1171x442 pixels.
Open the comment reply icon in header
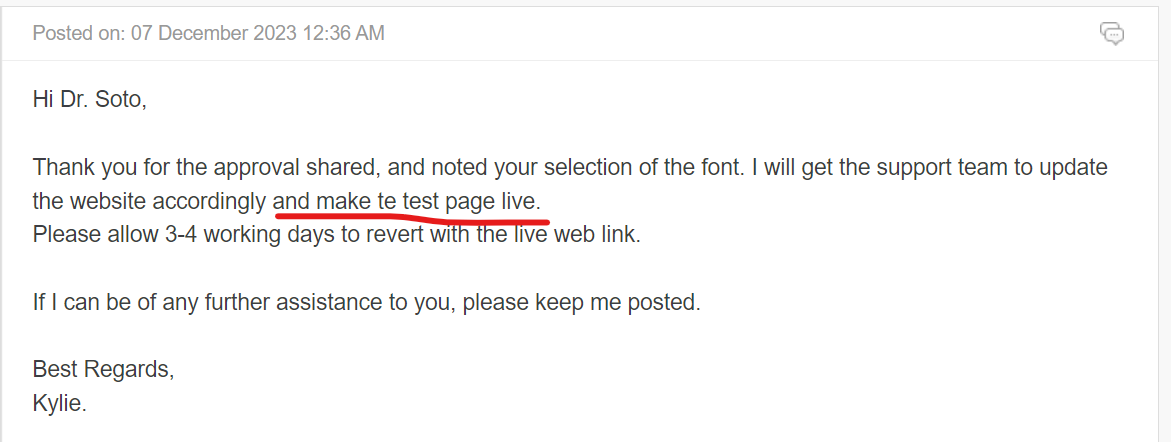click(x=1112, y=34)
